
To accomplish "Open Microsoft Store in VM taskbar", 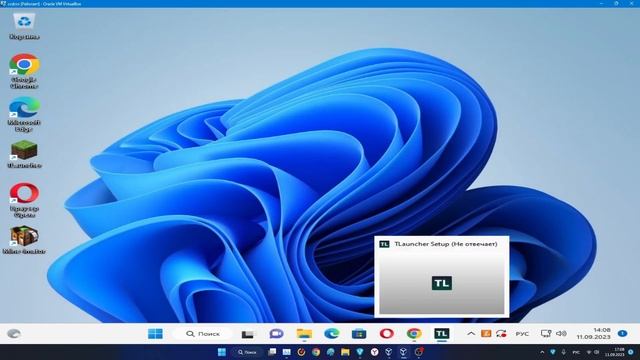I will [359, 333].
